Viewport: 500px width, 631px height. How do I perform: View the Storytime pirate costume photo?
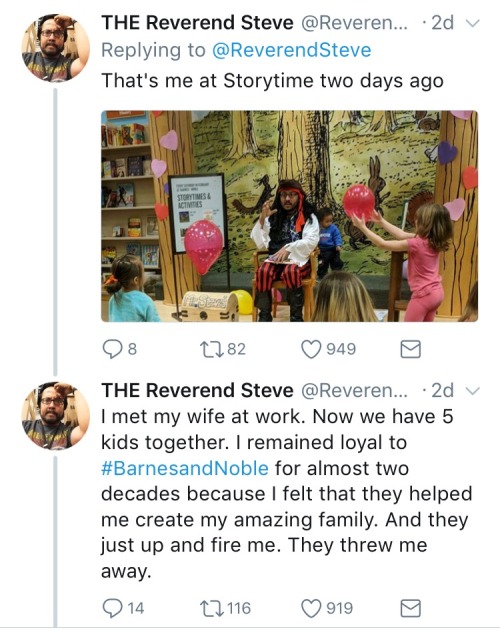pyautogui.click(x=289, y=216)
